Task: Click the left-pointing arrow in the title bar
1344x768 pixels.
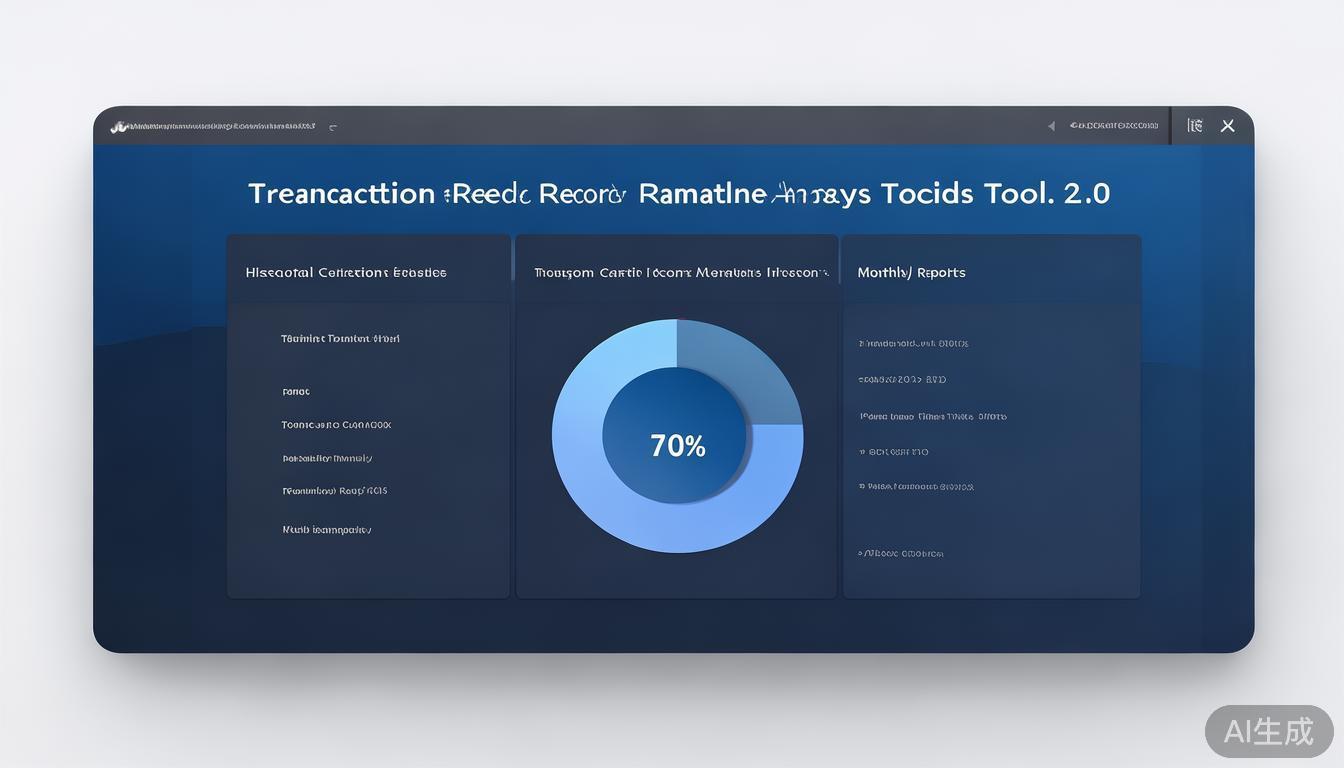Action: 1051,126
